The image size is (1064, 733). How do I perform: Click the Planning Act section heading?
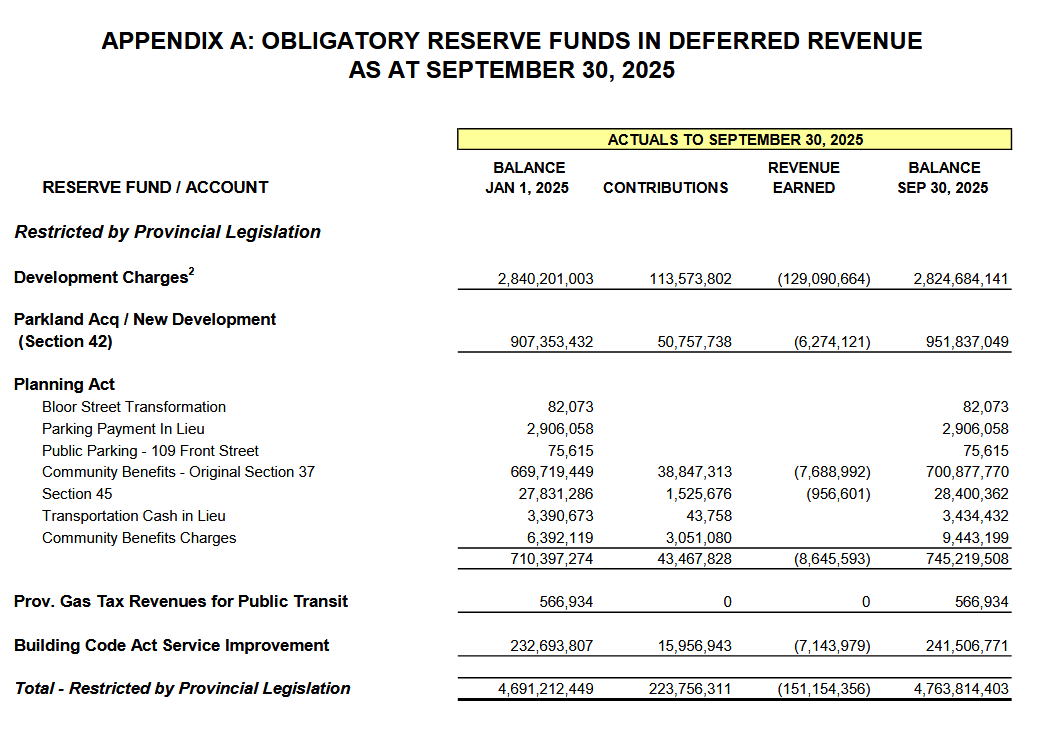[x=64, y=384]
